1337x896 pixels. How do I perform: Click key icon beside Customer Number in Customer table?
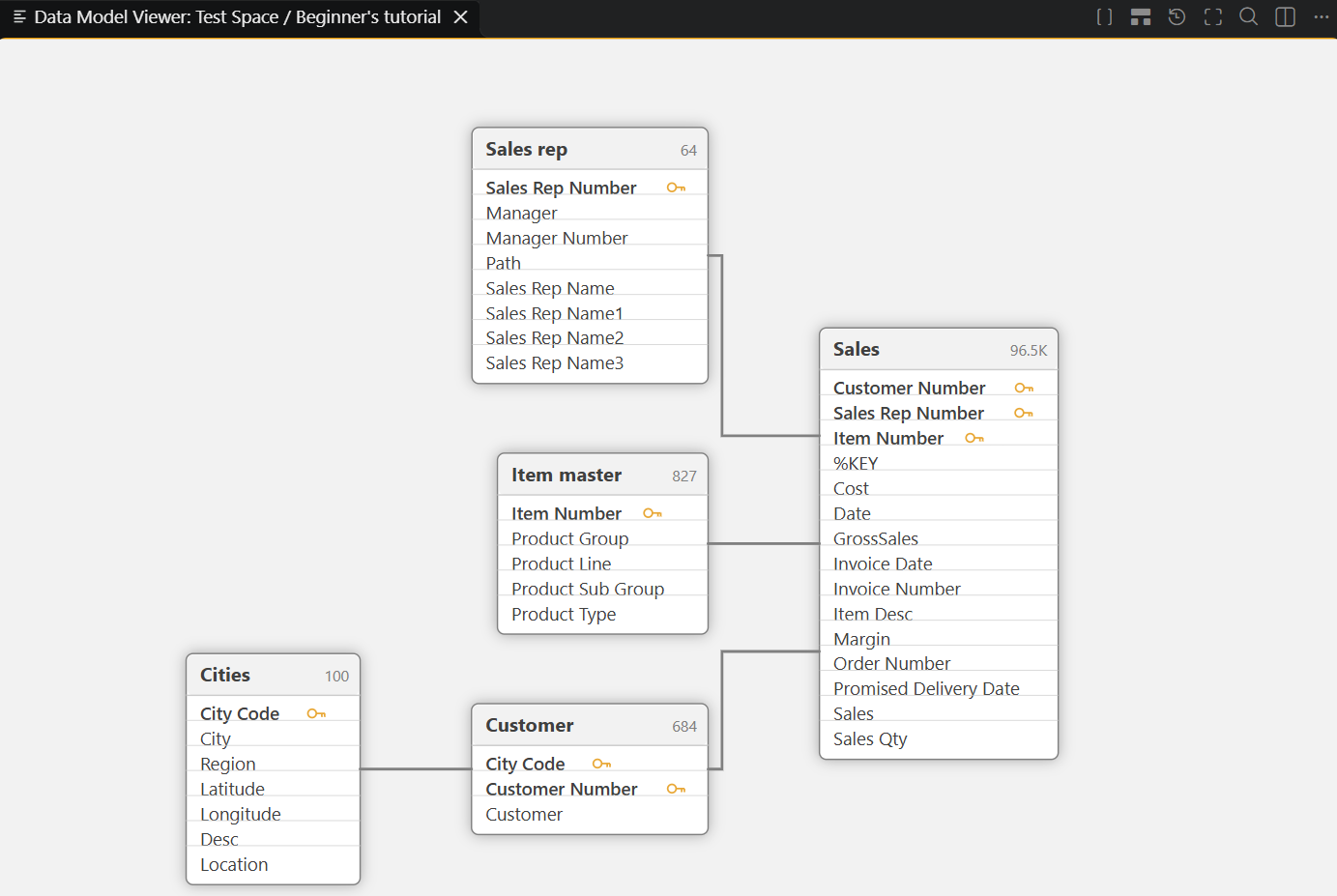676,789
